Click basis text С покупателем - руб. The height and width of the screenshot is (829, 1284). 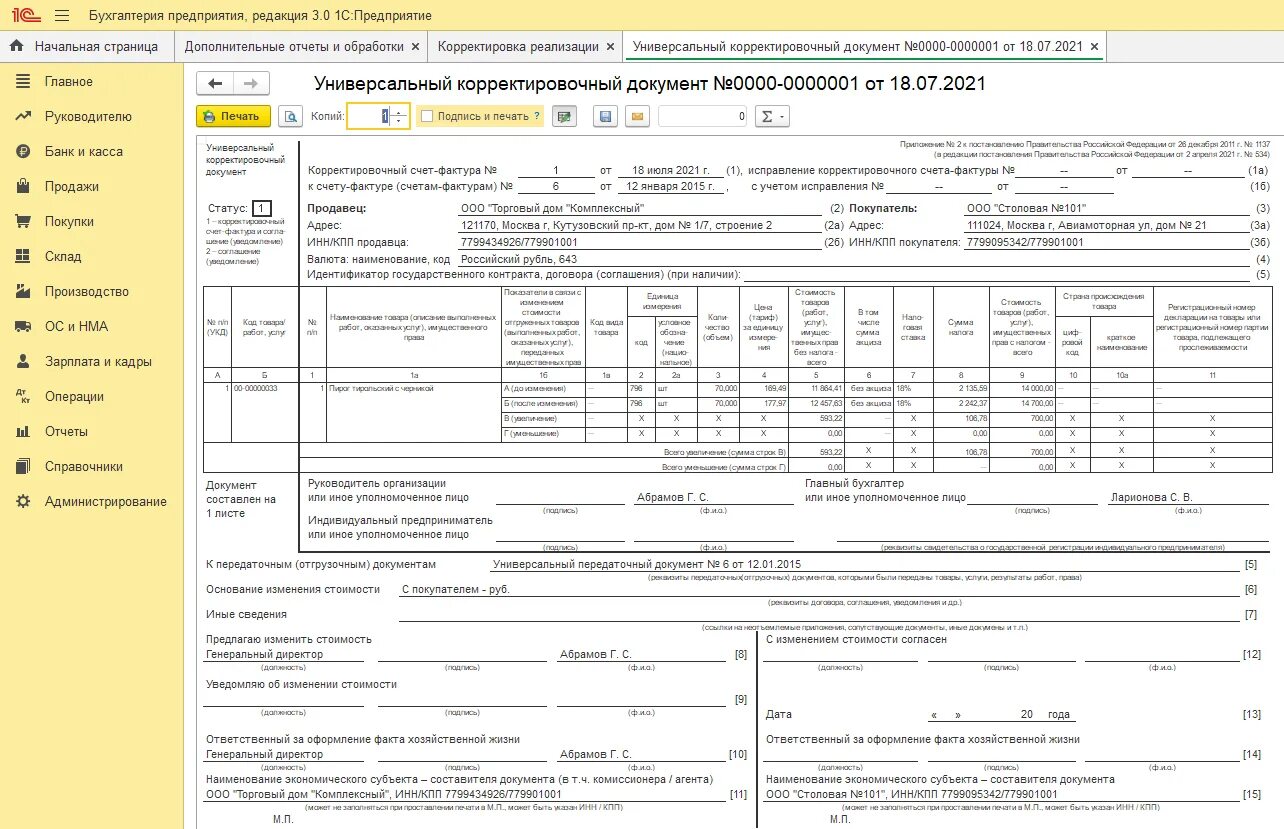pos(456,590)
